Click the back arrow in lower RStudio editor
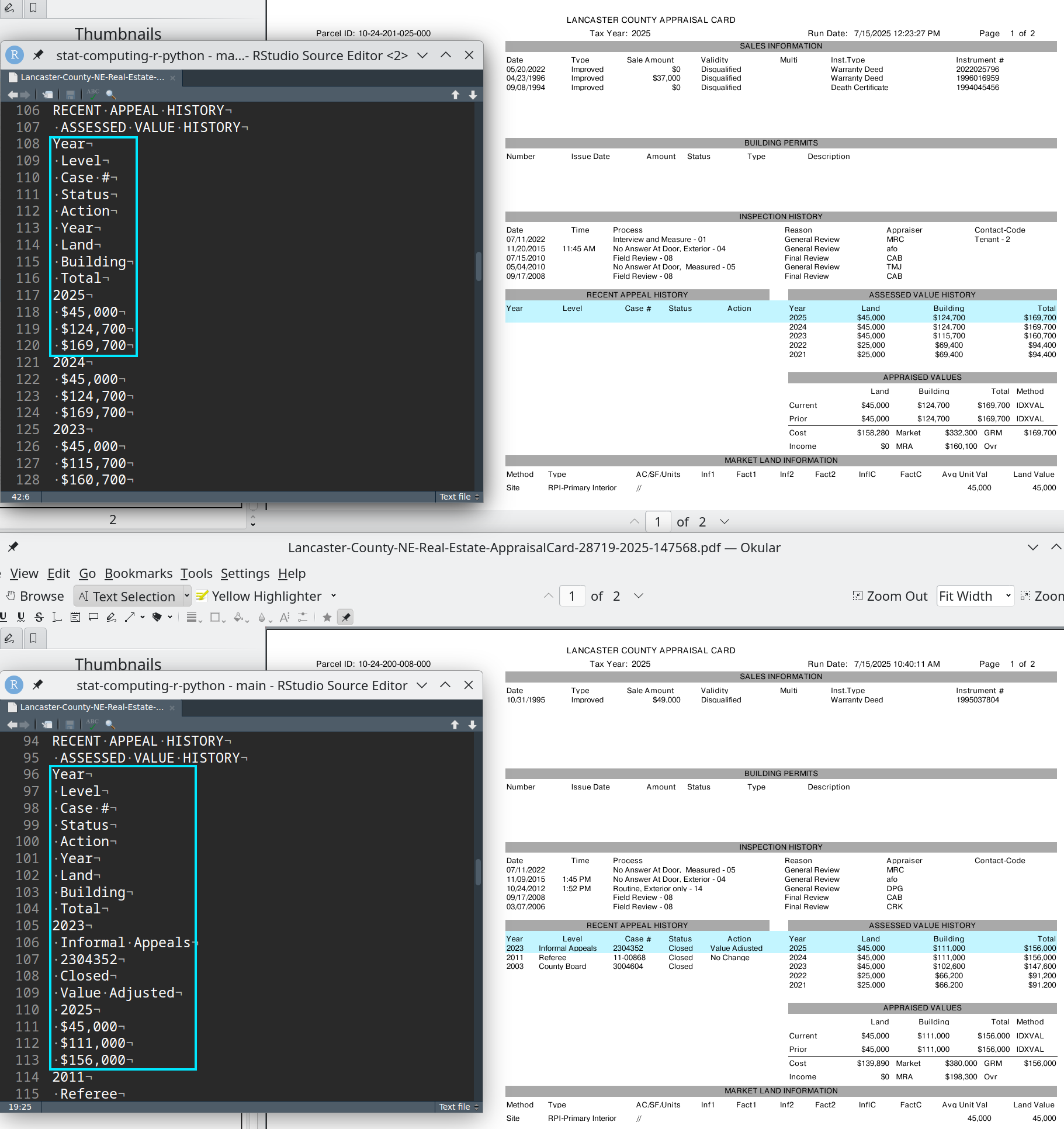The image size is (1064, 1129). pos(12,725)
